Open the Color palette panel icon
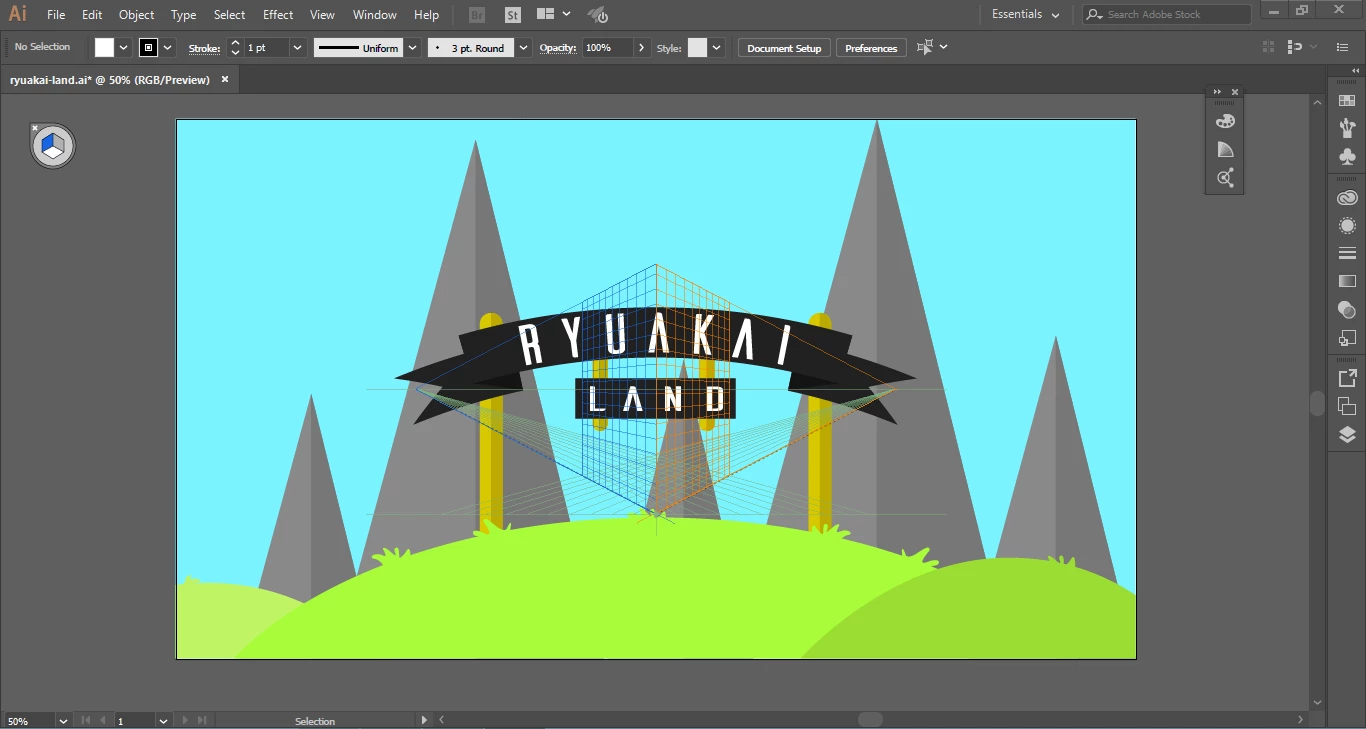The height and width of the screenshot is (729, 1366). click(1225, 121)
